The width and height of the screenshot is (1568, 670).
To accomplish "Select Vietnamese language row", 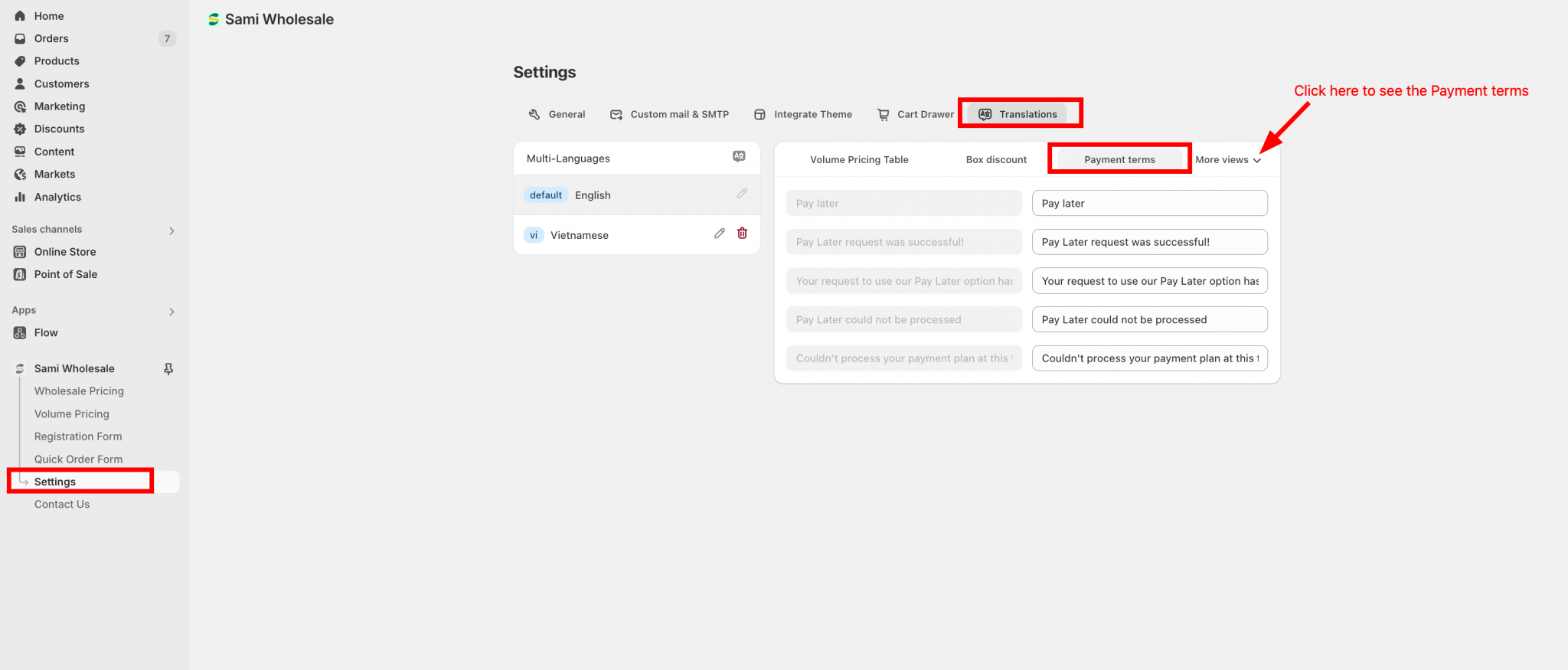I will [580, 235].
